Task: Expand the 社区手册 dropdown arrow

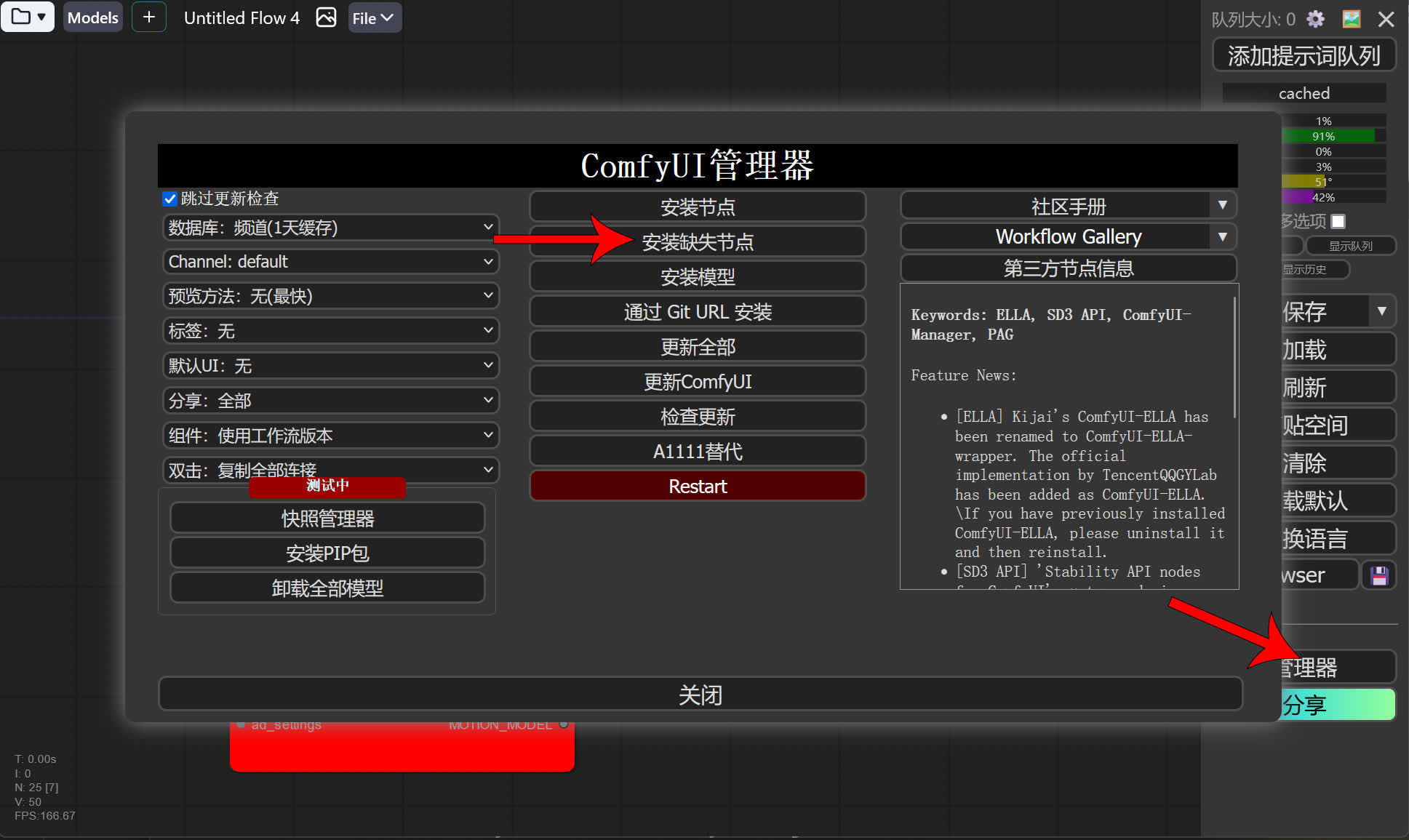Action: 1224,205
